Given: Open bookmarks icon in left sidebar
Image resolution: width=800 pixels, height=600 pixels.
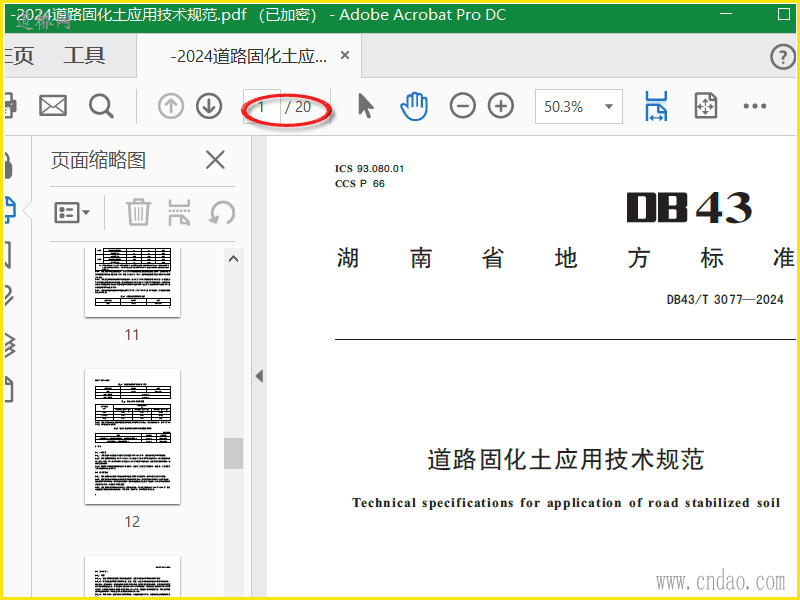Looking at the screenshot, I should pyautogui.click(x=8, y=256).
